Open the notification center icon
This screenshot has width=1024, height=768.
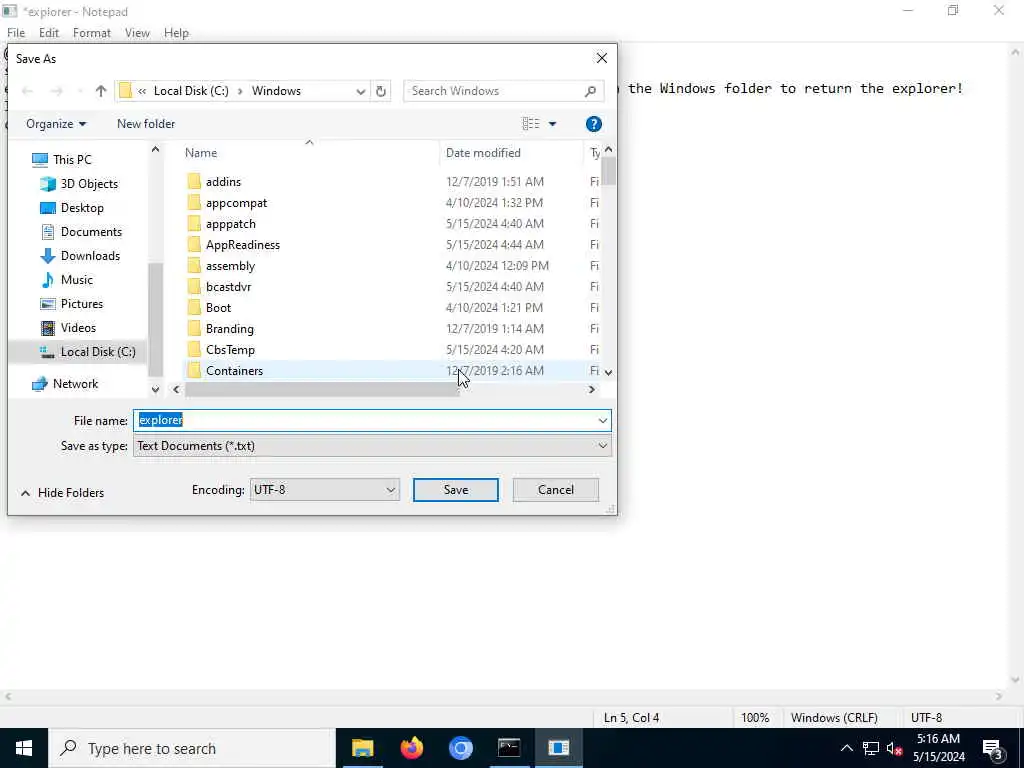click(992, 748)
